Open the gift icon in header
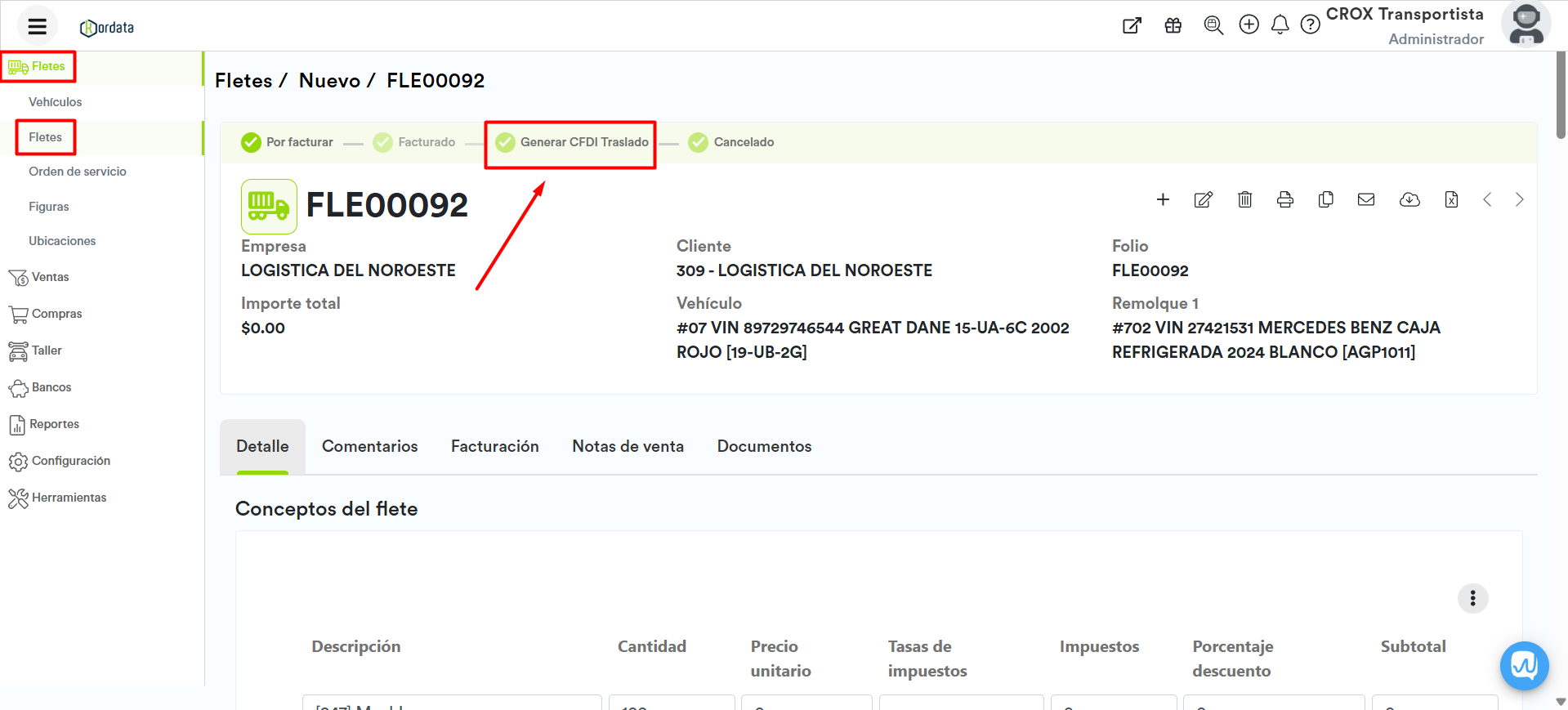Image resolution: width=1568 pixels, height=710 pixels. [1173, 25]
